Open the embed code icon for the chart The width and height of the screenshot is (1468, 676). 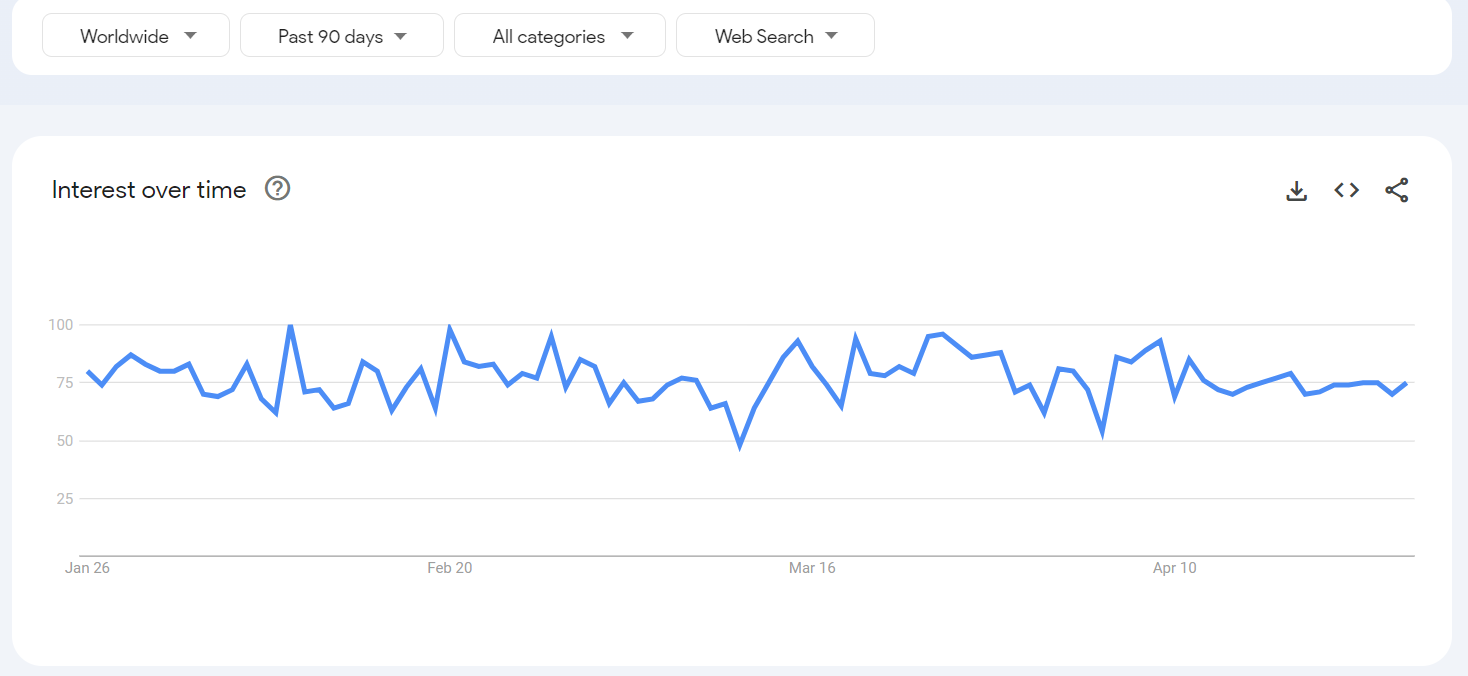pyautogui.click(x=1347, y=190)
